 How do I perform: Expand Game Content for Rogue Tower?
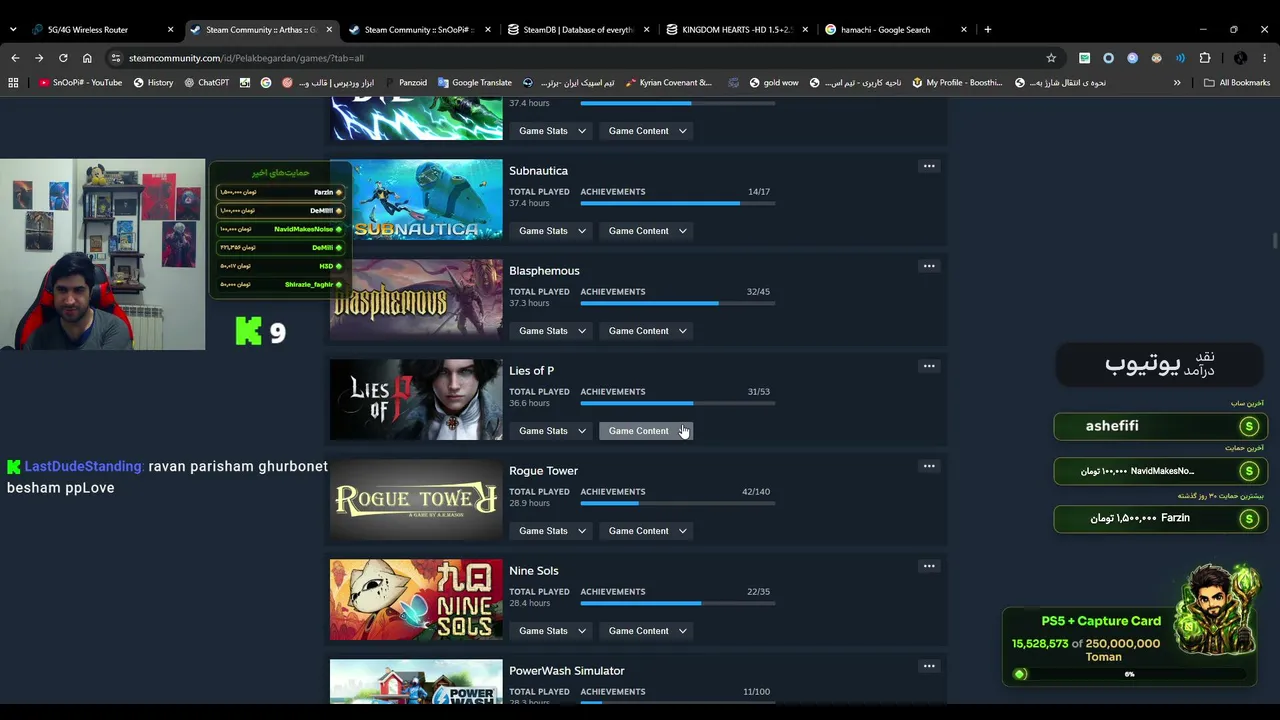648,531
